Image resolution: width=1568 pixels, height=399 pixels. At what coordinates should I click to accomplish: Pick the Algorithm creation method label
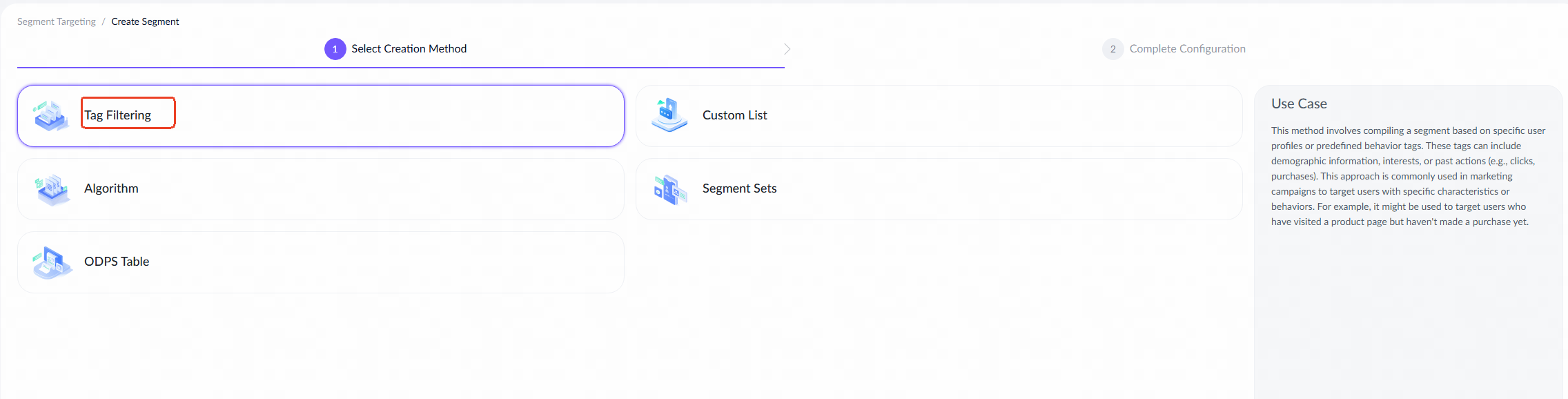tap(111, 188)
